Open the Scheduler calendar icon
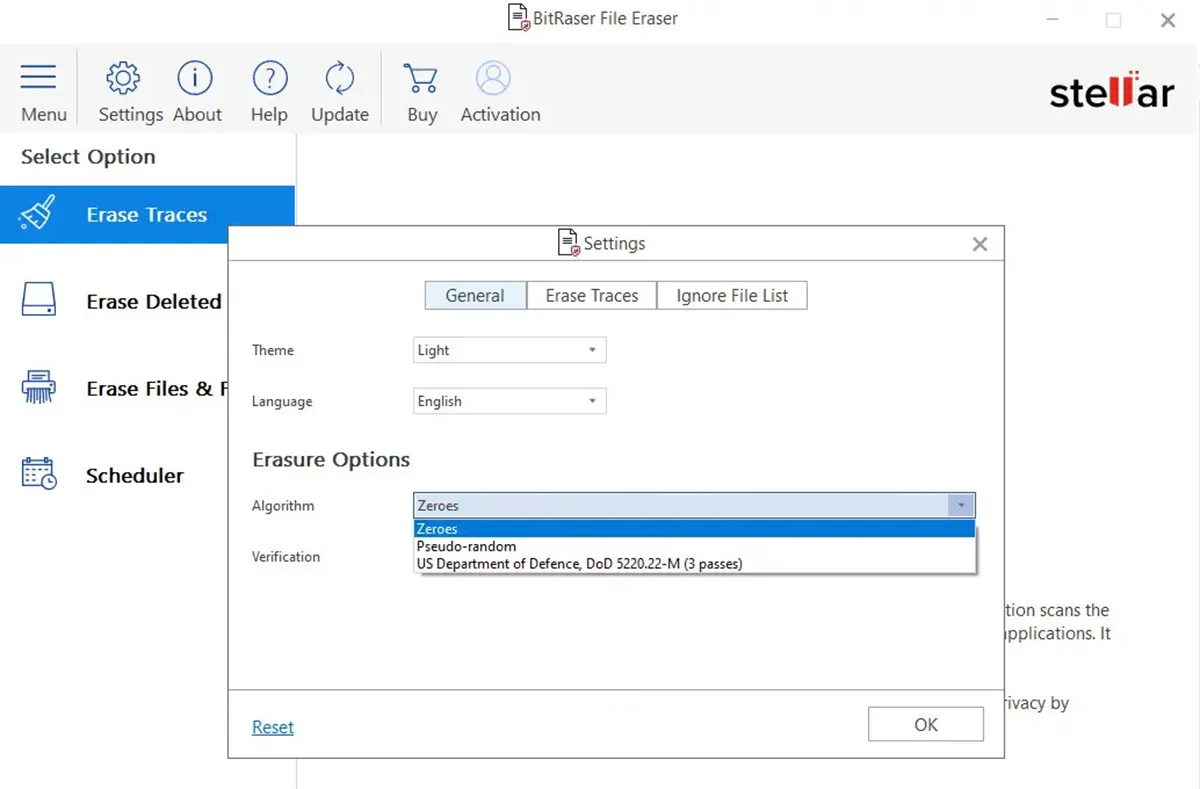This screenshot has width=1200, height=789. point(39,473)
